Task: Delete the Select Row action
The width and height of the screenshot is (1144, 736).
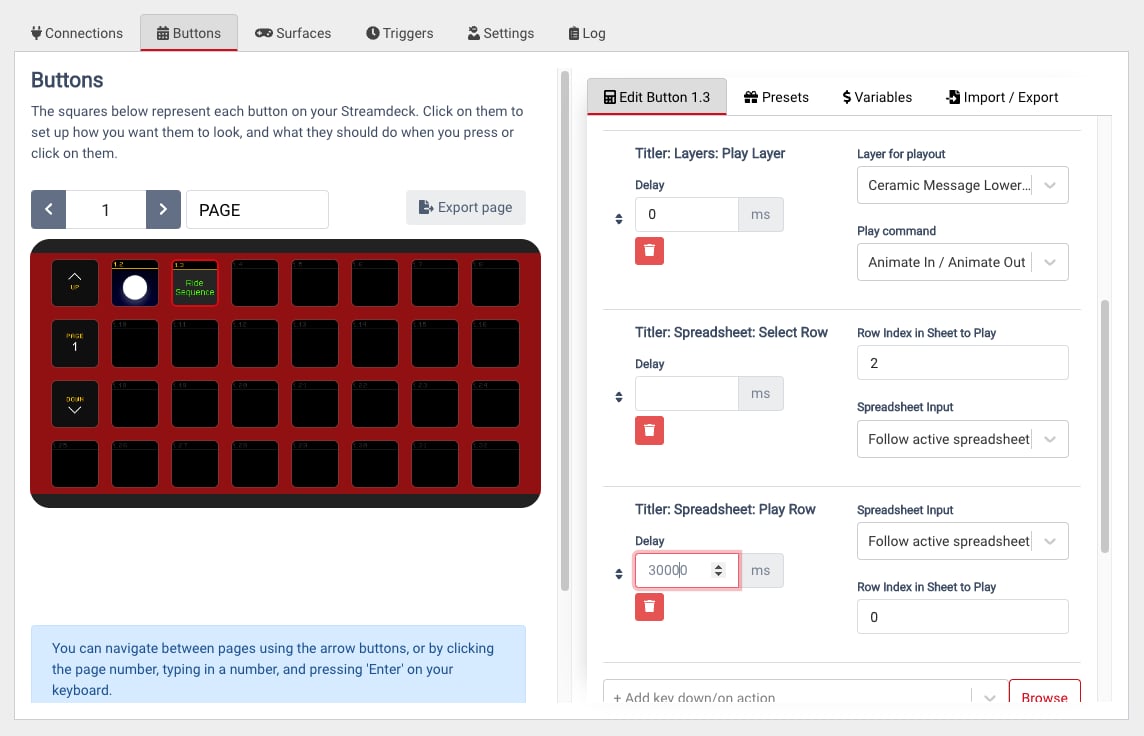Action: pyautogui.click(x=649, y=430)
